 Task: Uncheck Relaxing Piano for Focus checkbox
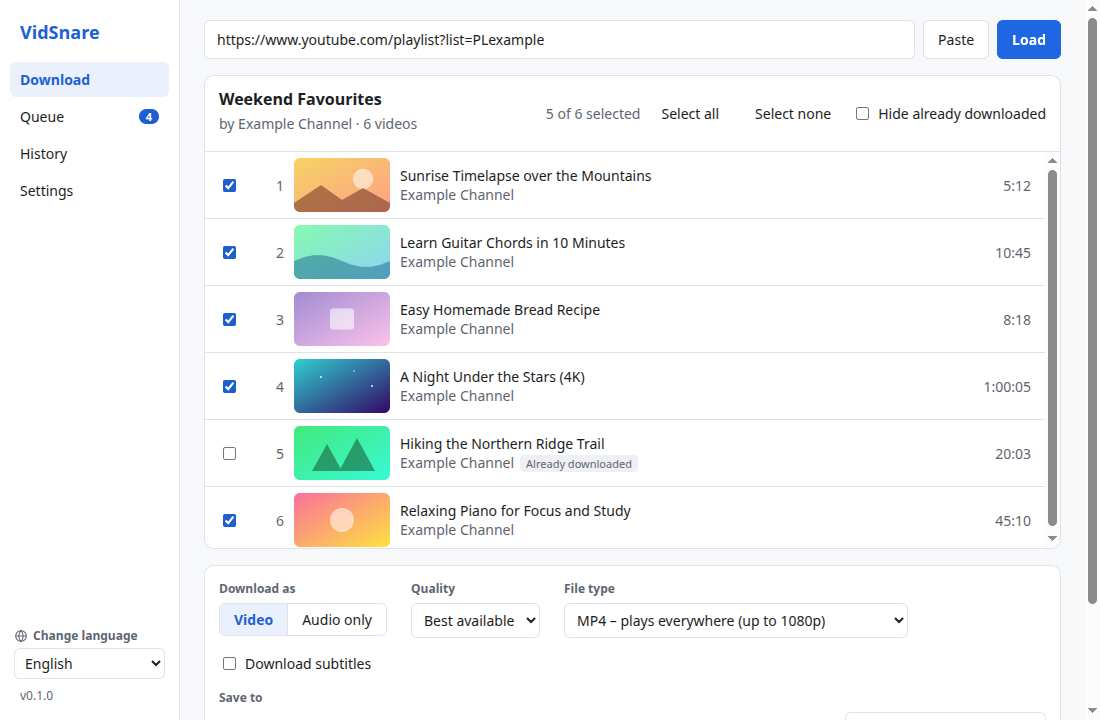(x=229, y=521)
